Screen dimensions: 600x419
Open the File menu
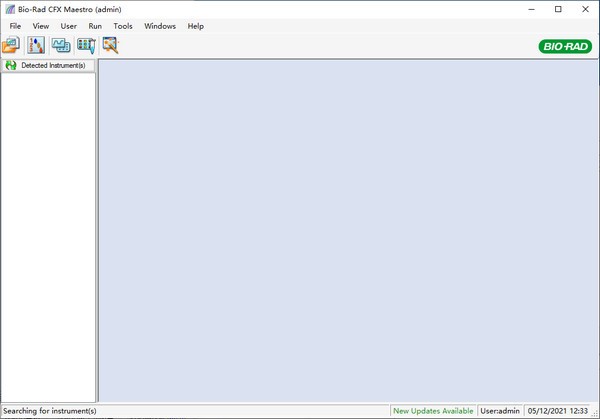point(15,26)
